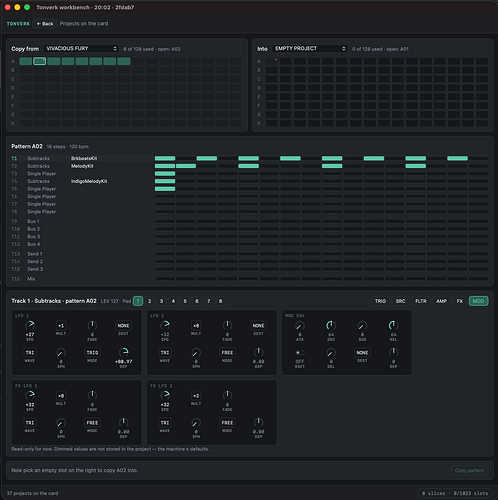Select track T13 Send 1 row

(x=250, y=254)
